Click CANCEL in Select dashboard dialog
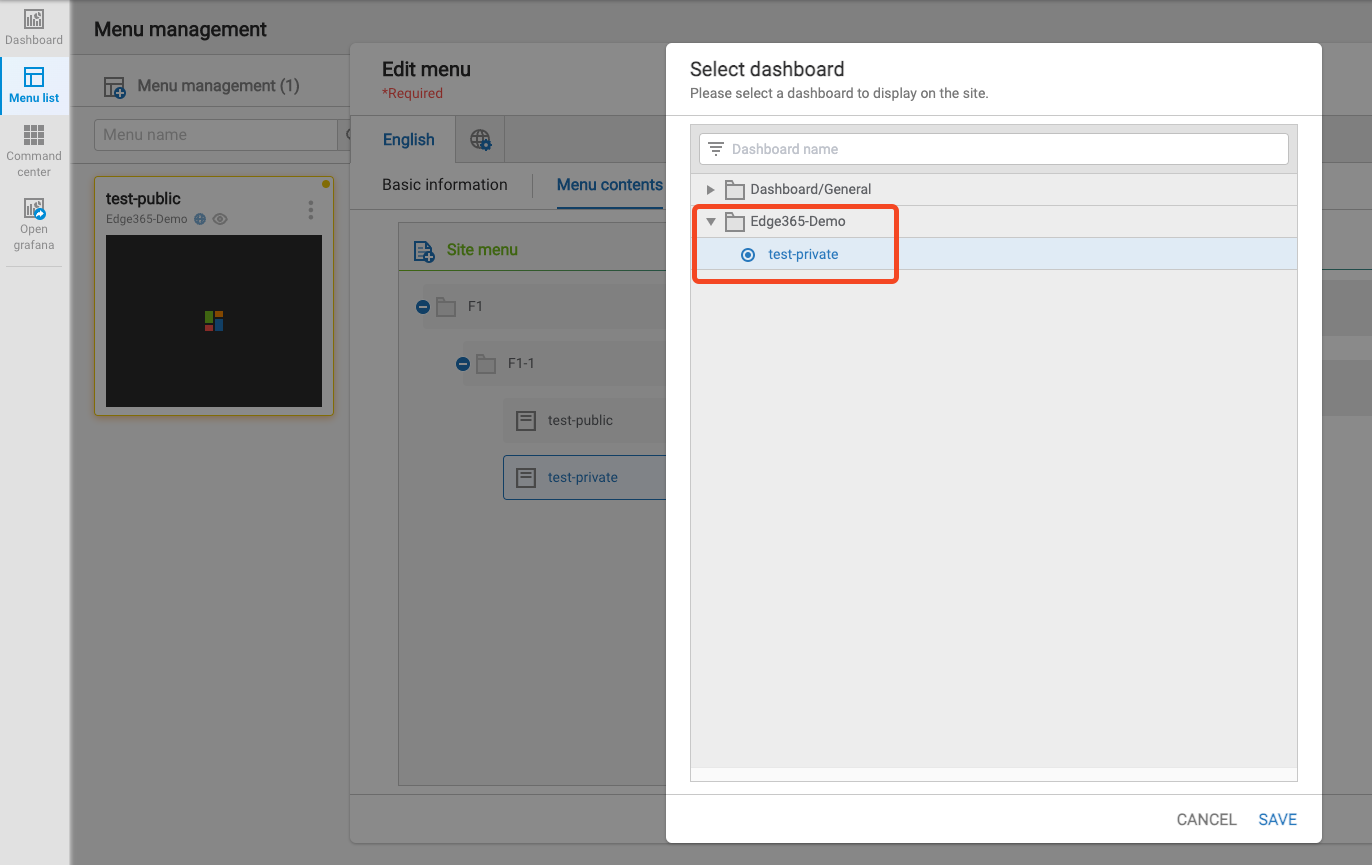 (1206, 820)
